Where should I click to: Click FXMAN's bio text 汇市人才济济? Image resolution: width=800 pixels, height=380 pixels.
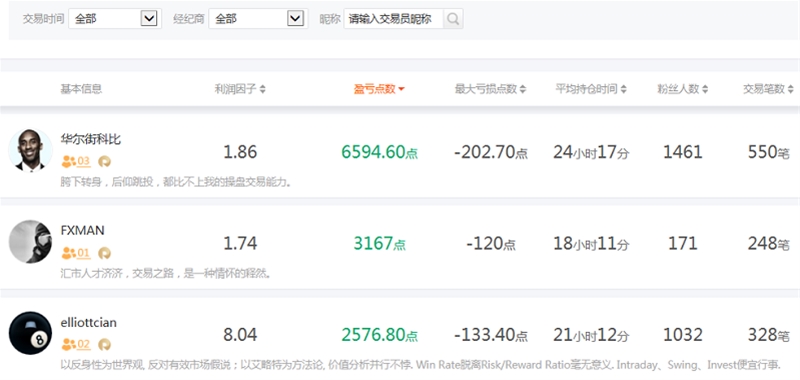coord(165,274)
